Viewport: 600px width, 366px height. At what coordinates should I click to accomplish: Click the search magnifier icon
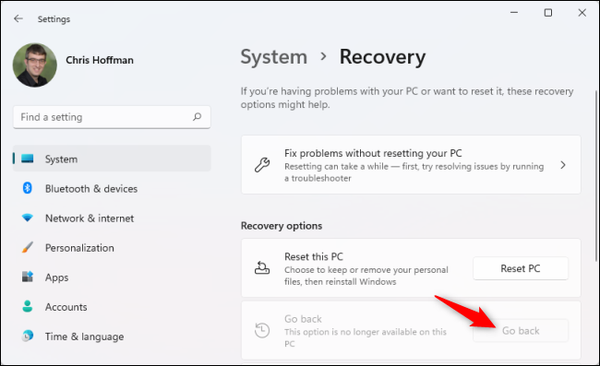[x=197, y=117]
